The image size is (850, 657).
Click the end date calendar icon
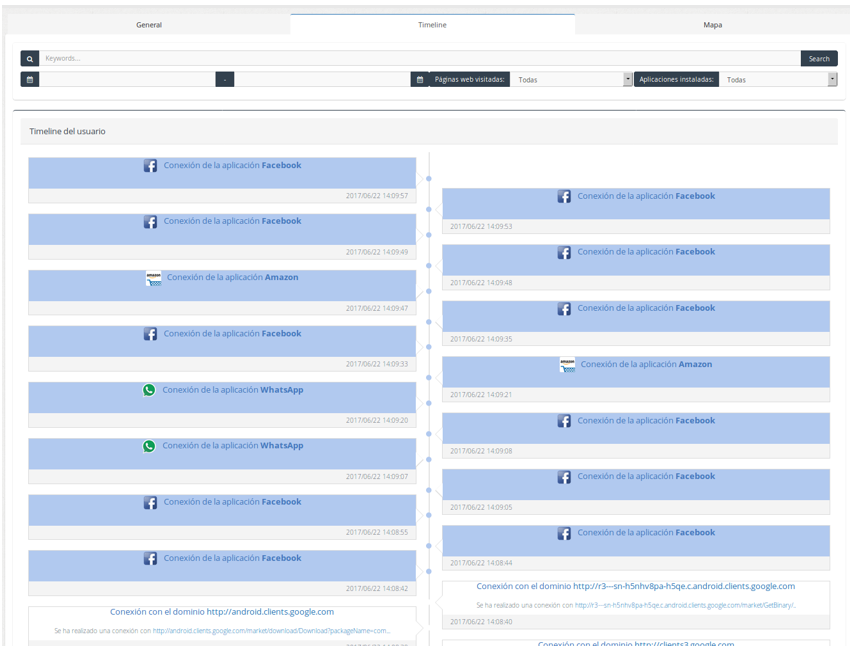[420, 79]
